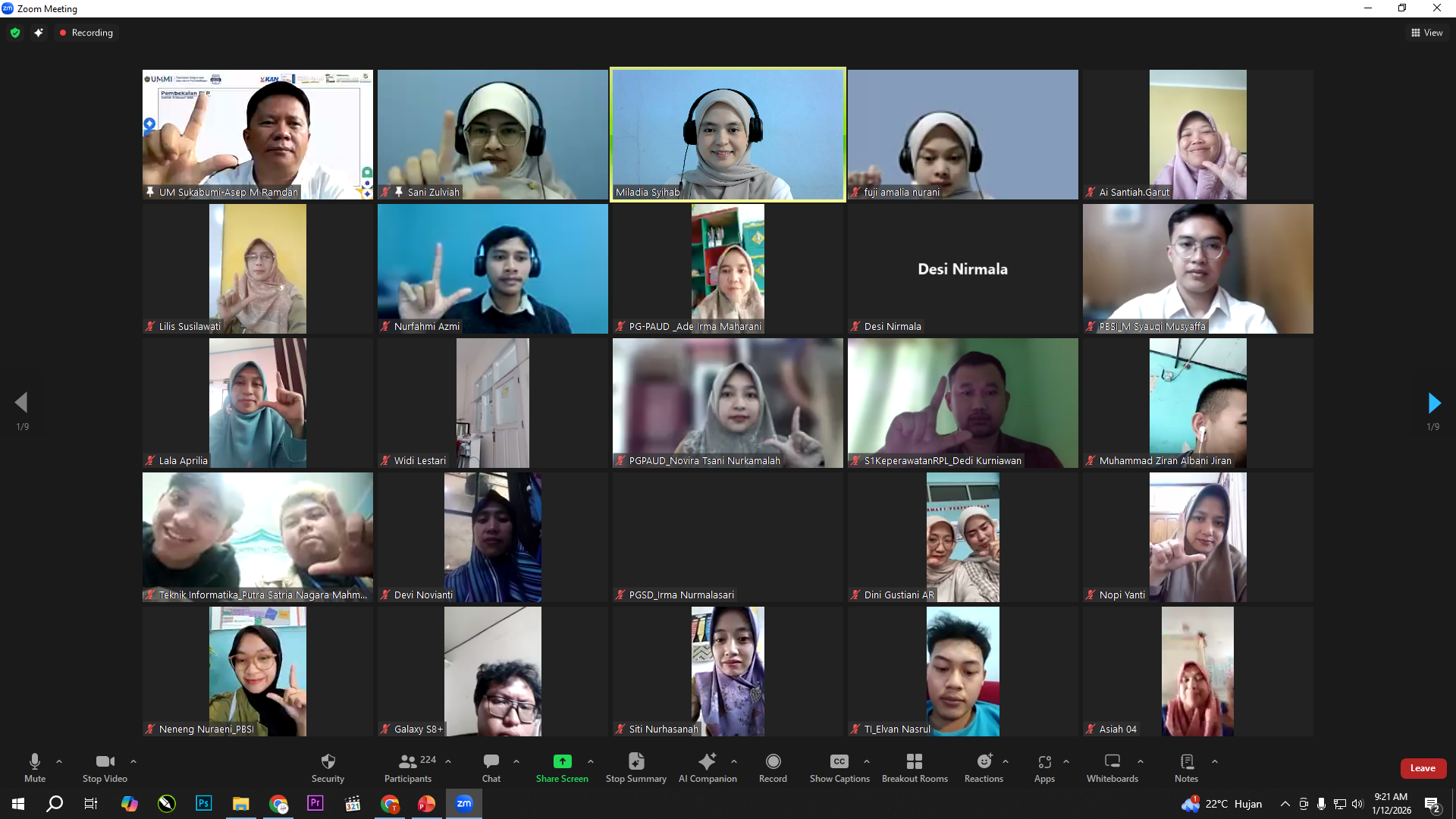
Task: Click the Stop Summary button
Action: point(635,762)
